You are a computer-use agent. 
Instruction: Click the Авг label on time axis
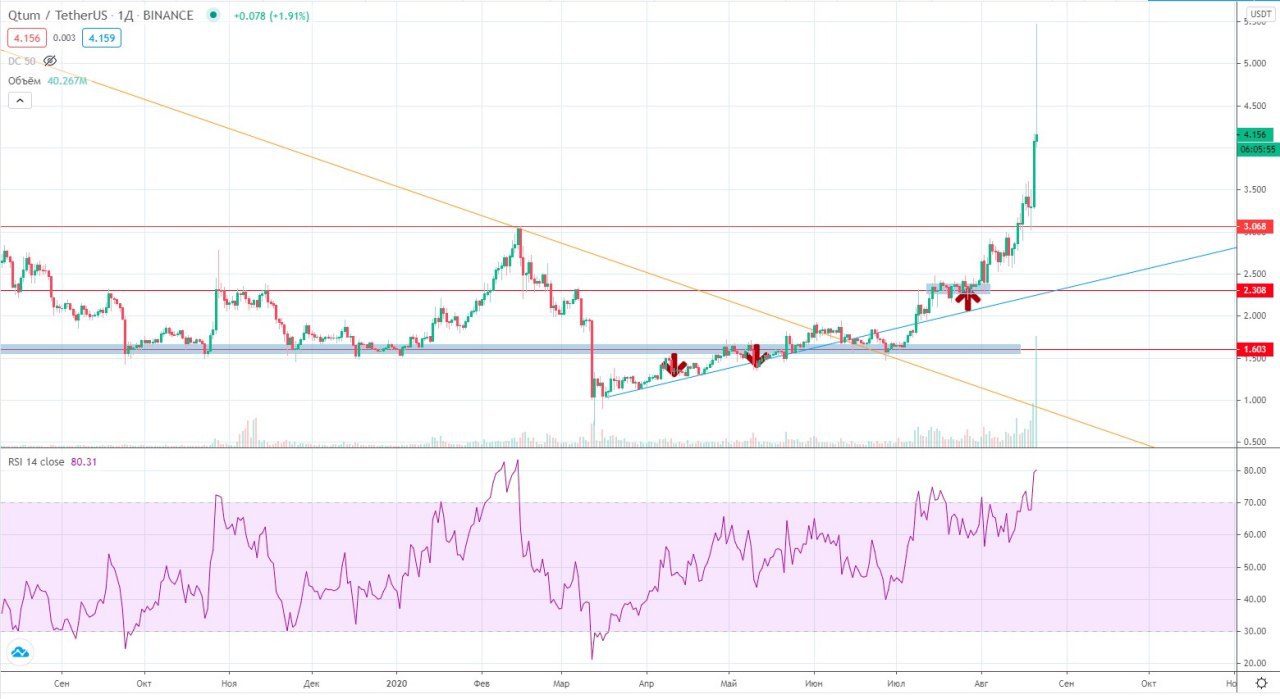point(982,683)
